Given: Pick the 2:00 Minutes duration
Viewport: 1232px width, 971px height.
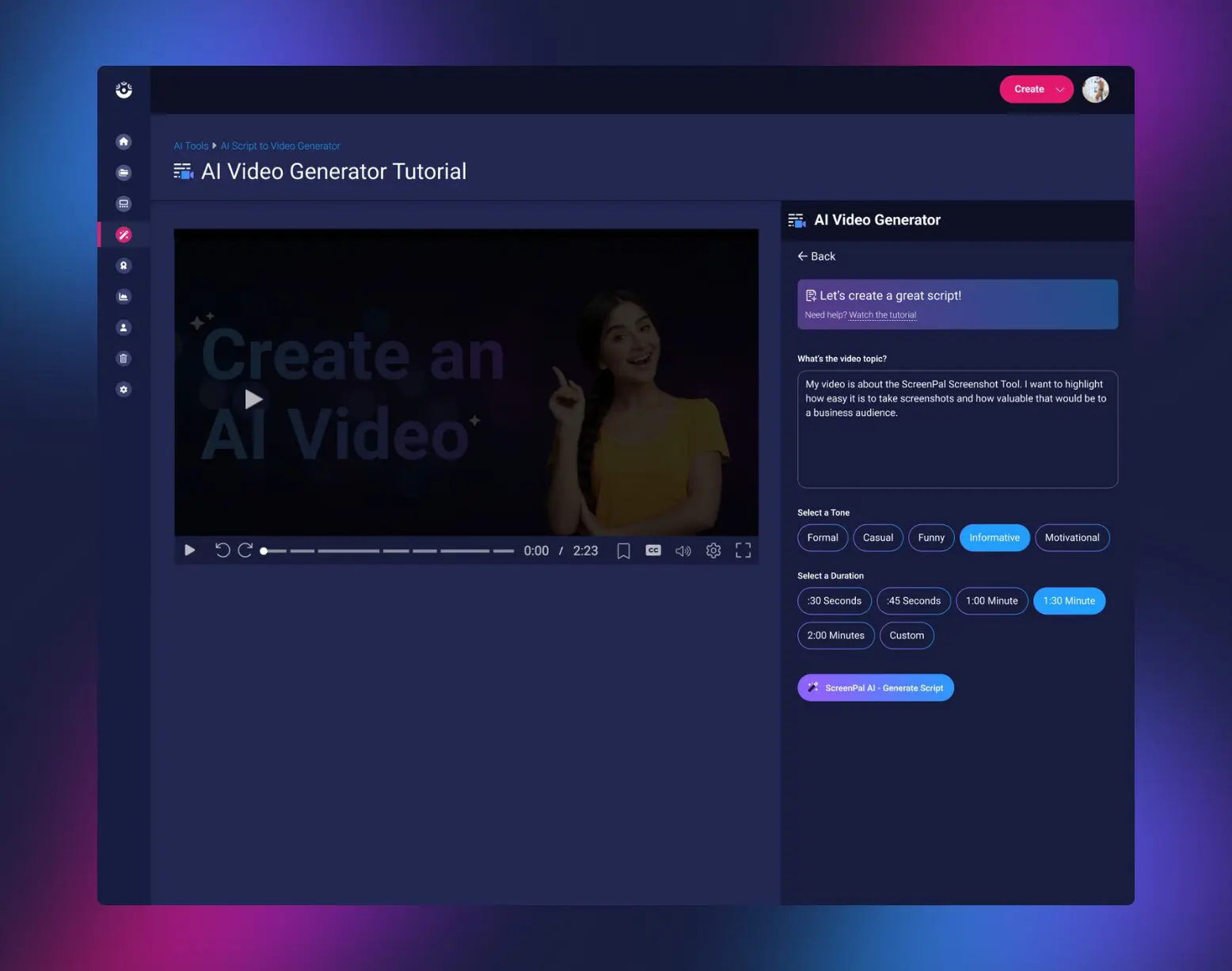Looking at the screenshot, I should (x=835, y=635).
